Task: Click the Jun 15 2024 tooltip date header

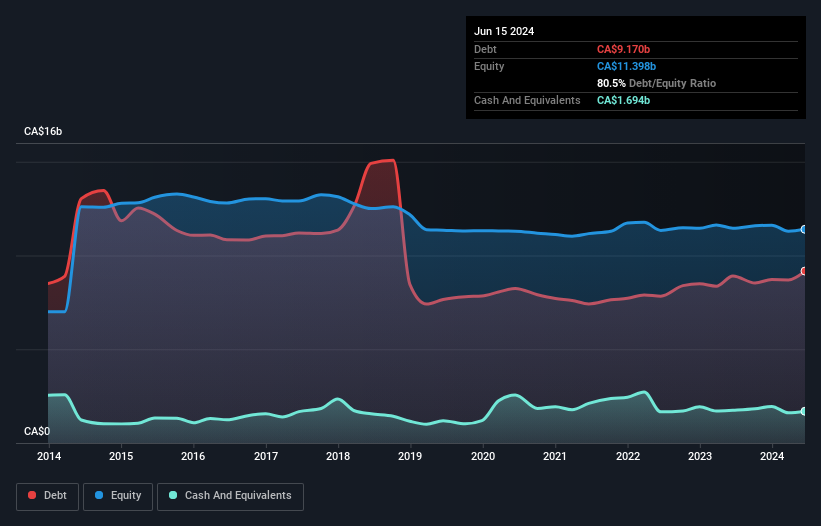Action: [504, 31]
